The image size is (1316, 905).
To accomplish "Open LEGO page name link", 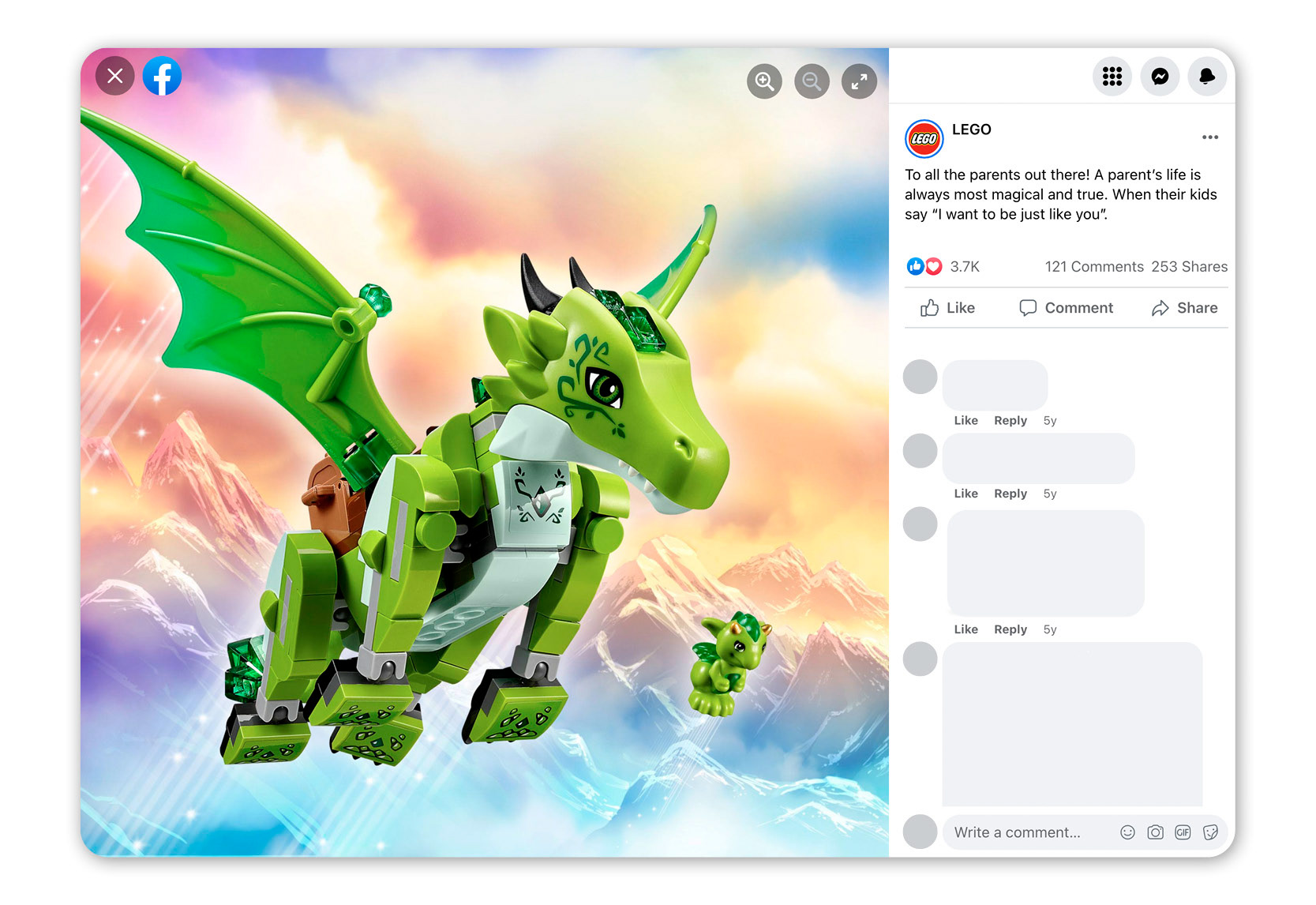I will point(971,130).
